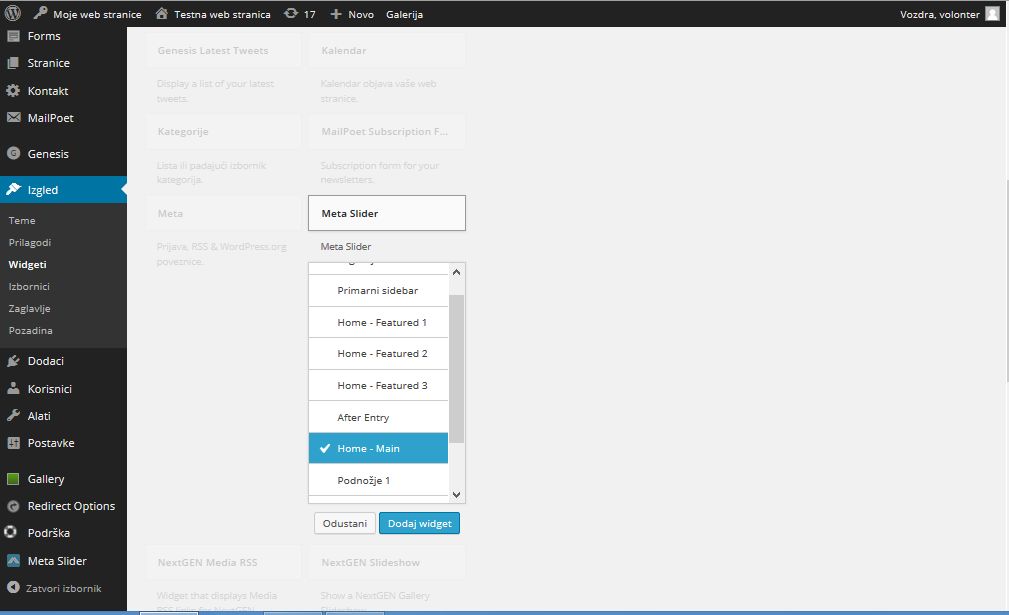Click the WordPress logo icon

click(13, 14)
